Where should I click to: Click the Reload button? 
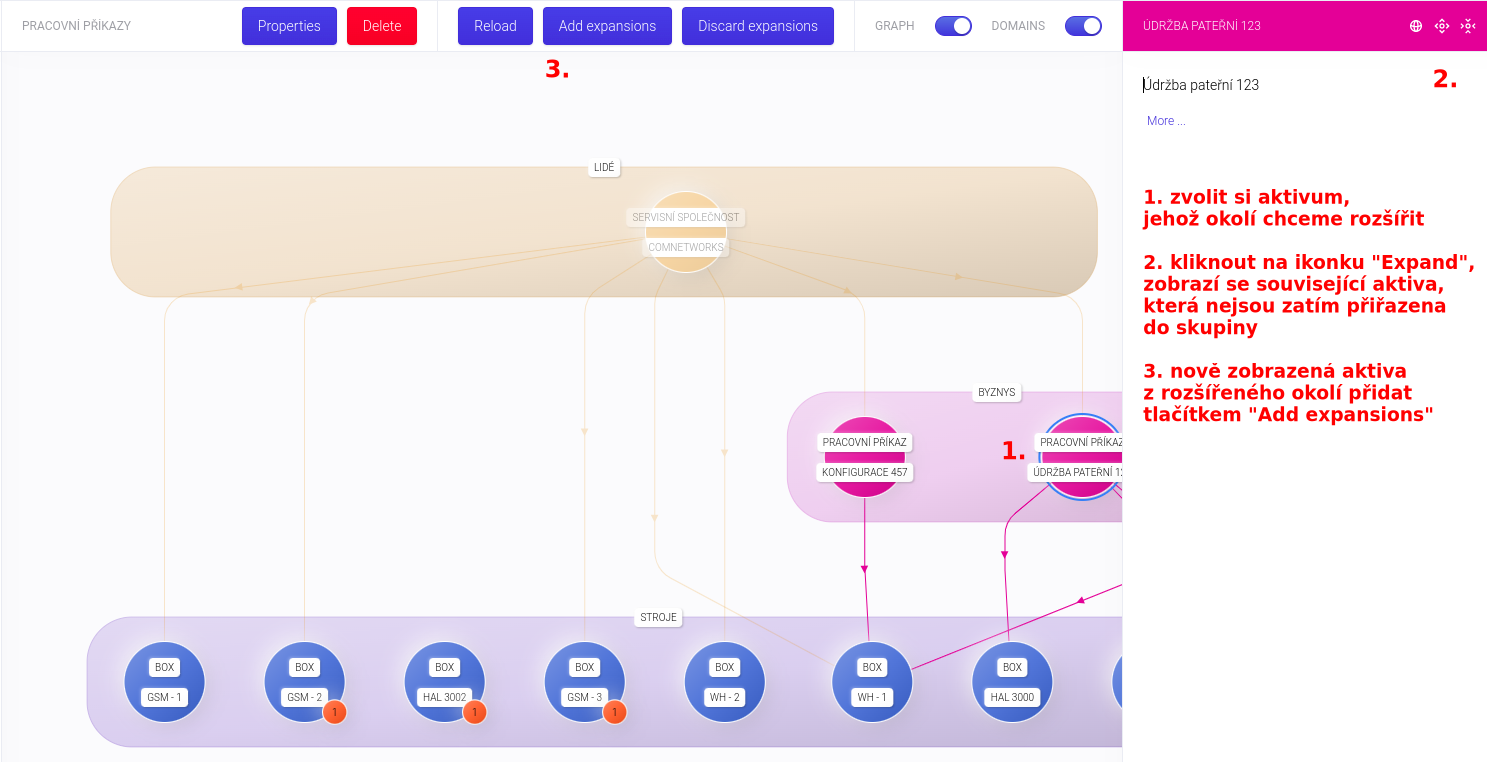[495, 26]
